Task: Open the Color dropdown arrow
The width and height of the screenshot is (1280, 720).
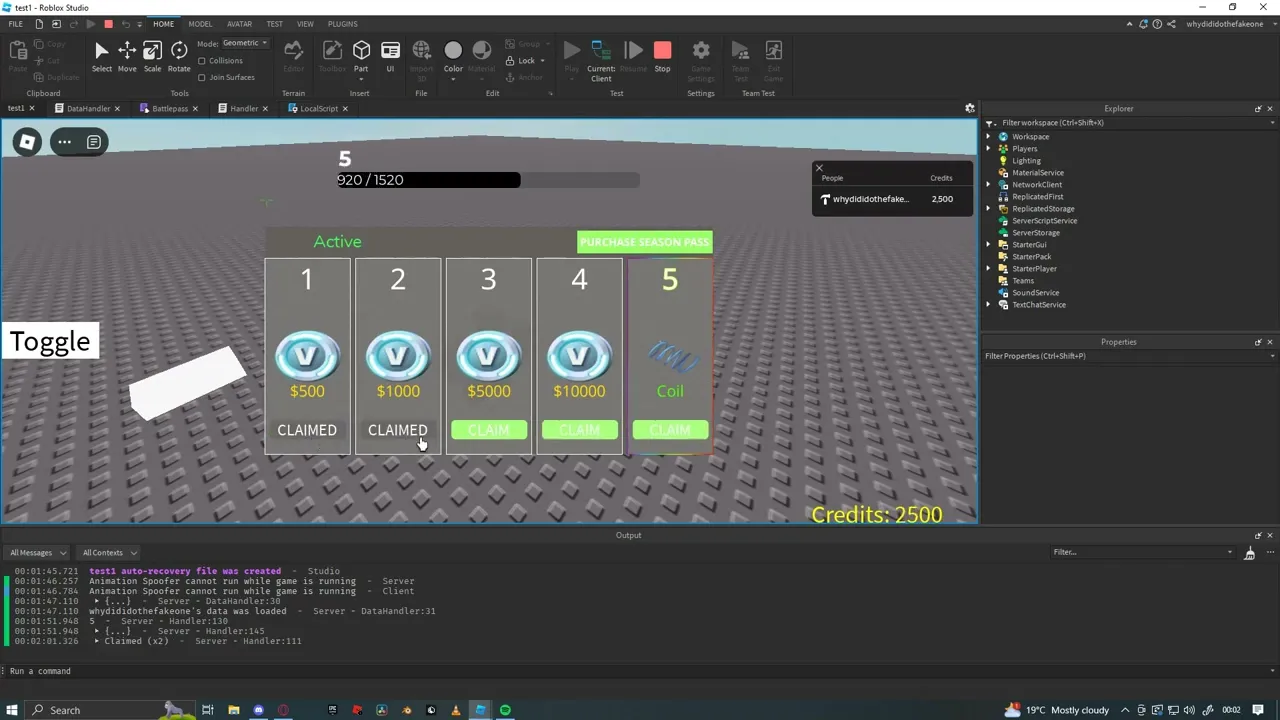Action: [x=453, y=79]
